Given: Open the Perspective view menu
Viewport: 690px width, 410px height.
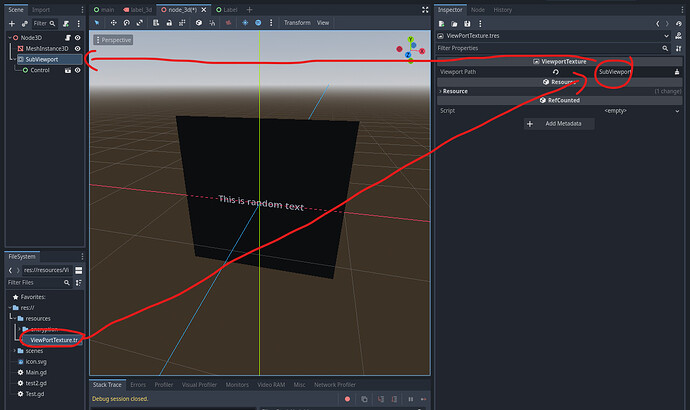Looking at the screenshot, I should 114,40.
